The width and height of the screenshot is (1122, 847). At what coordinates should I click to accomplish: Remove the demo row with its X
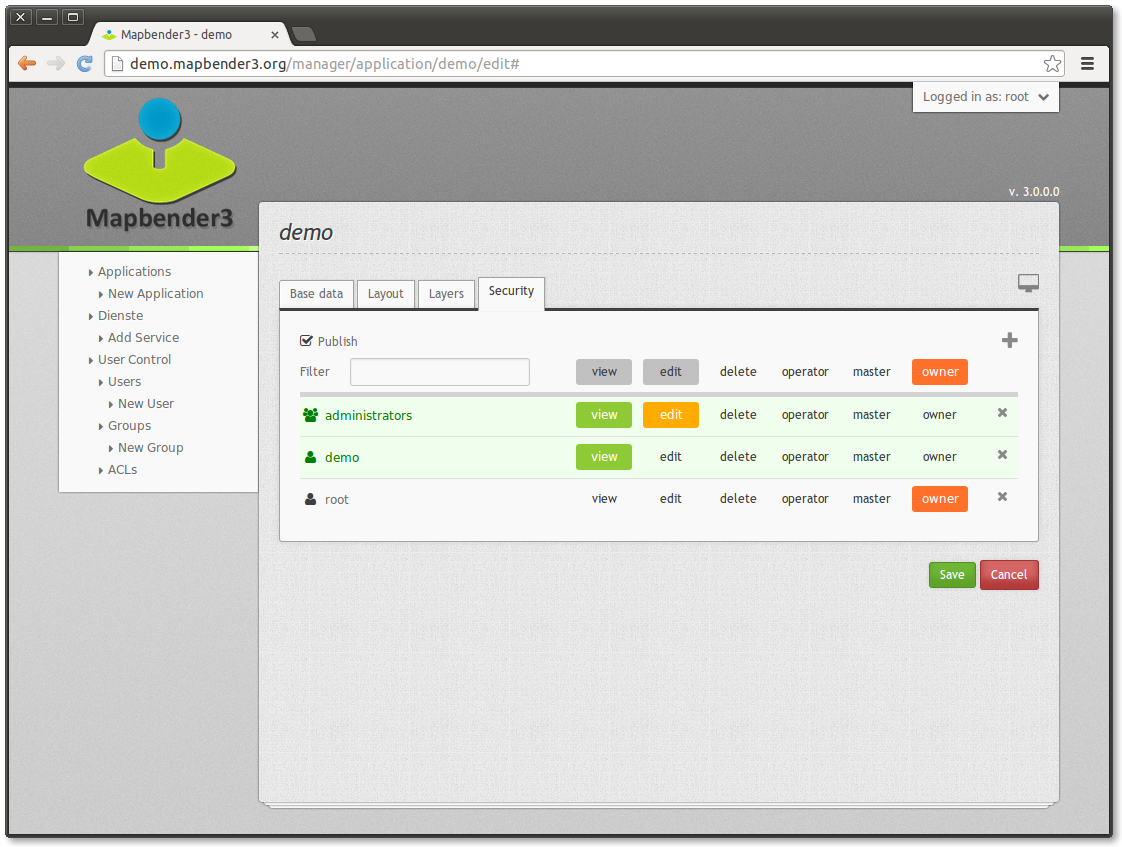(1003, 455)
